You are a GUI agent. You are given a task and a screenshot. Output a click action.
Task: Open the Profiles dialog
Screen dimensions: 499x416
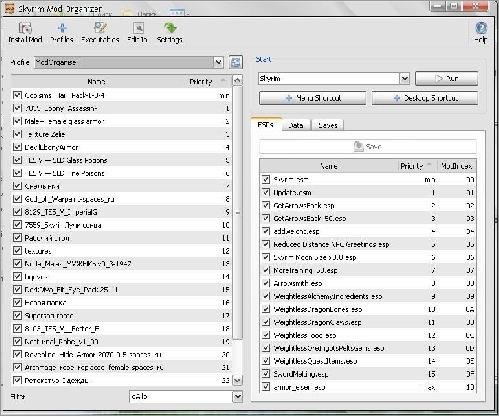[62, 32]
